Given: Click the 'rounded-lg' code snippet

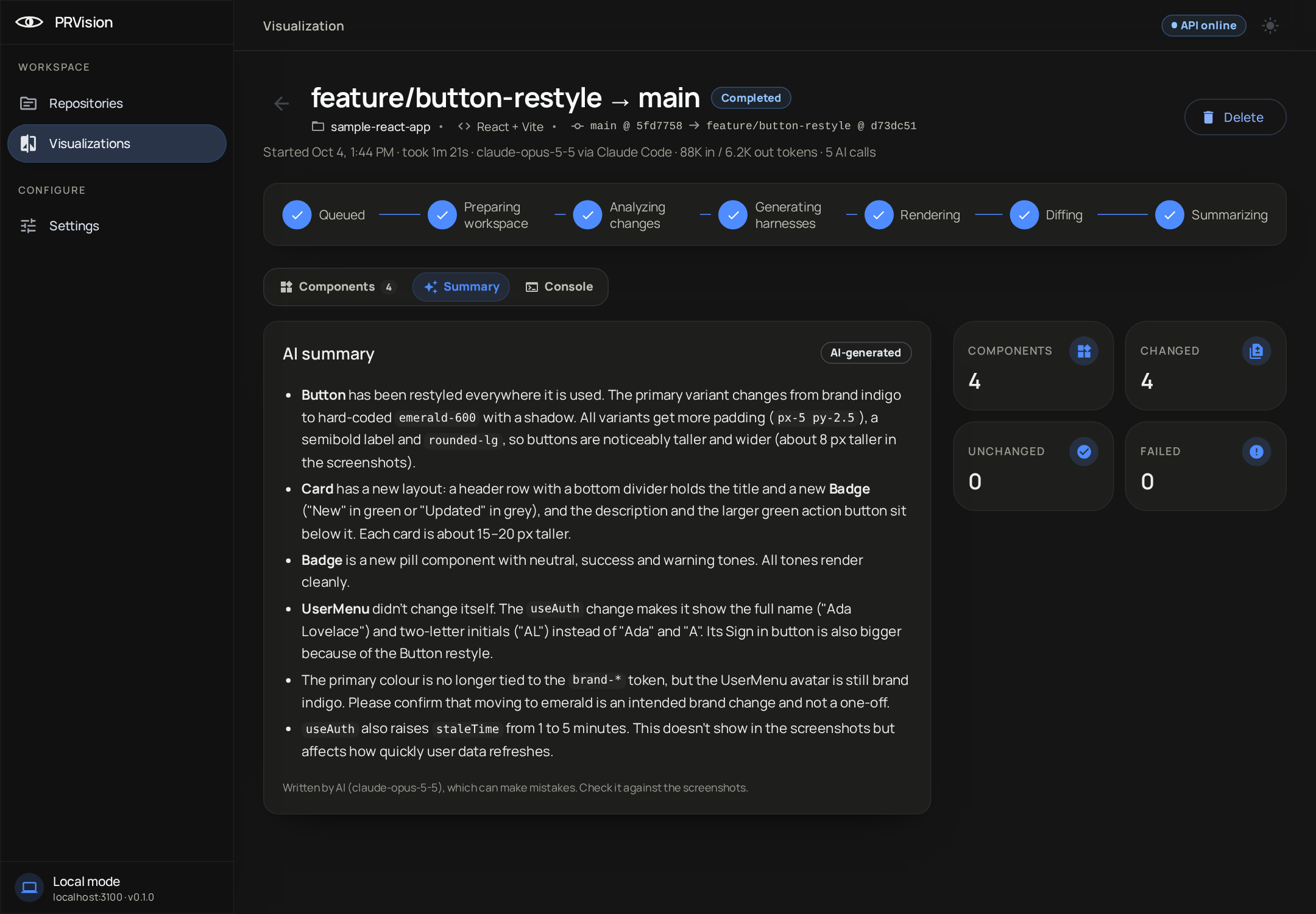Looking at the screenshot, I should 463,441.
